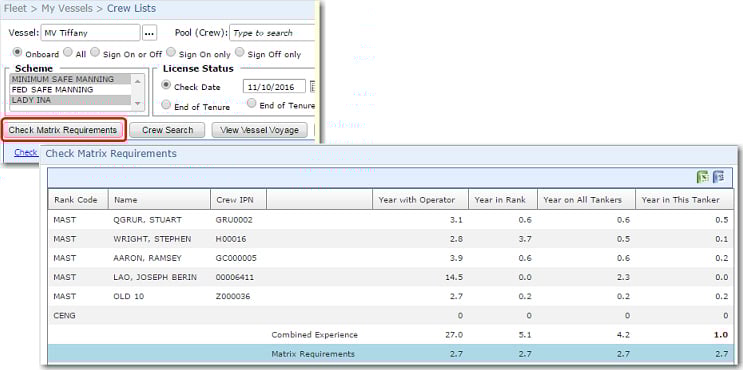Click Crew IPN 00006411
The width and height of the screenshot is (743, 370).
[235, 277]
